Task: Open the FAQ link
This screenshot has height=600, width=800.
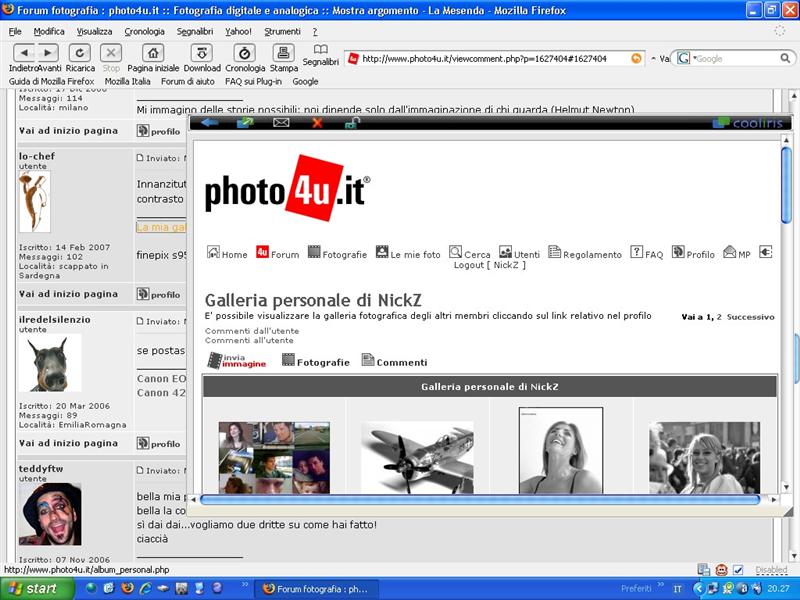Action: 647,253
